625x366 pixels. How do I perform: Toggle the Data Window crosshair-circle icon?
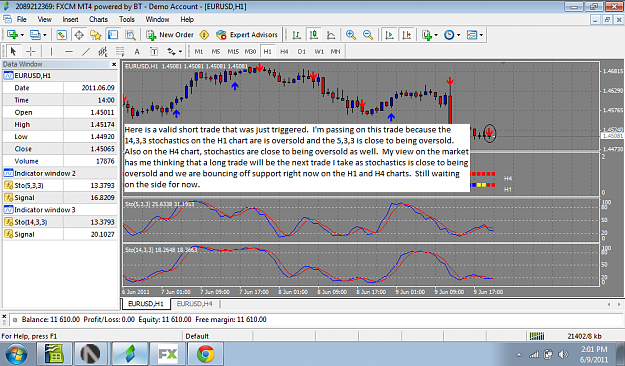[79, 35]
